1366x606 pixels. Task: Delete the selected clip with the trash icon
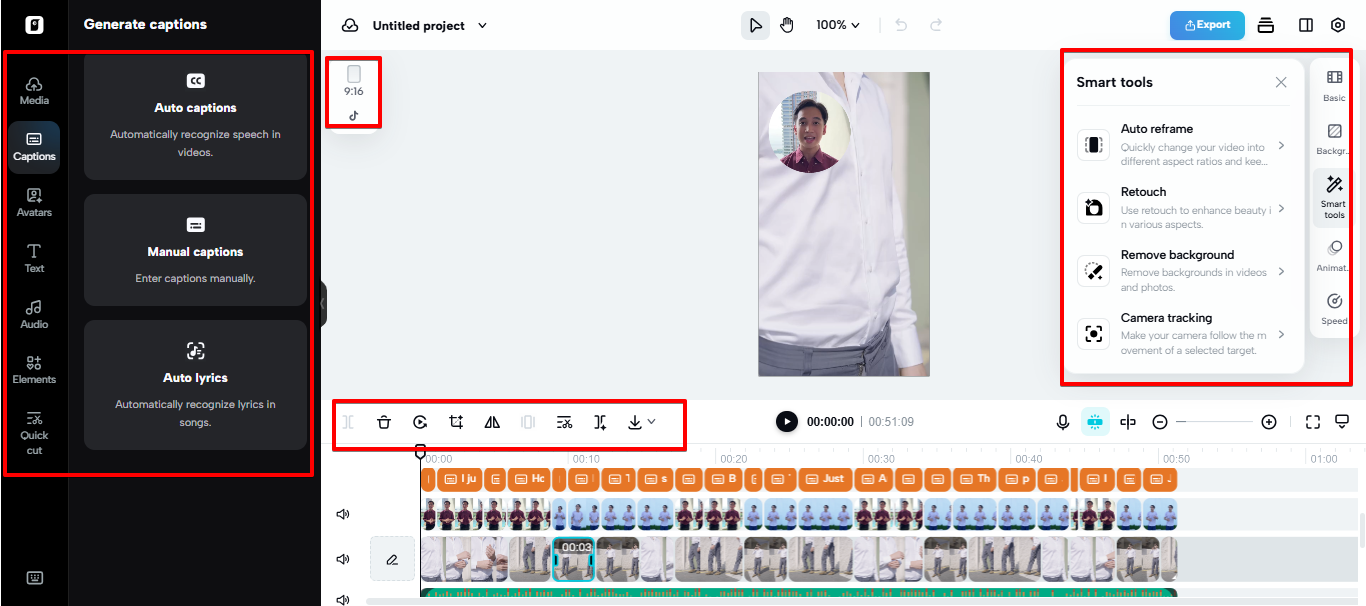pos(384,421)
